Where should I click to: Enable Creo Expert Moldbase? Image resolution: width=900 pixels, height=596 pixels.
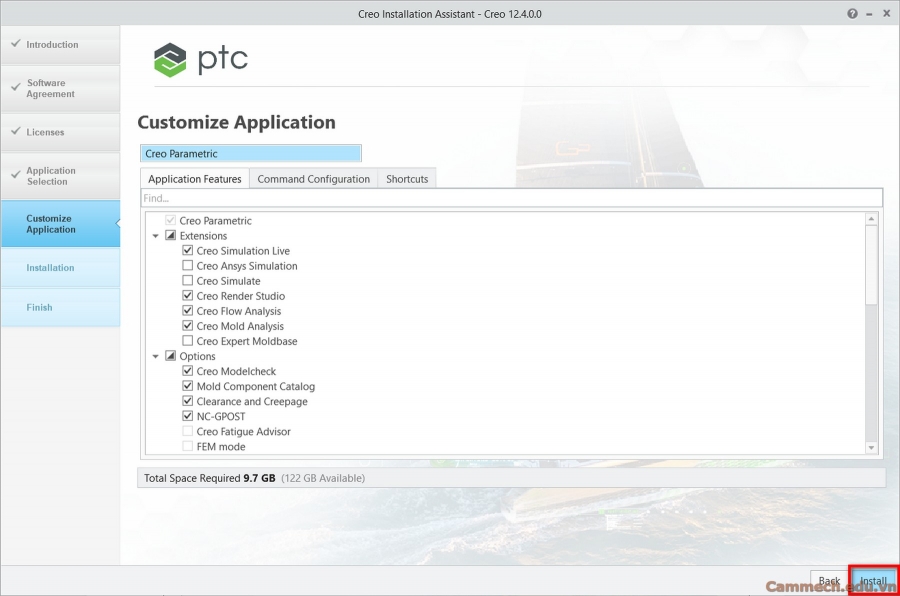tap(187, 340)
